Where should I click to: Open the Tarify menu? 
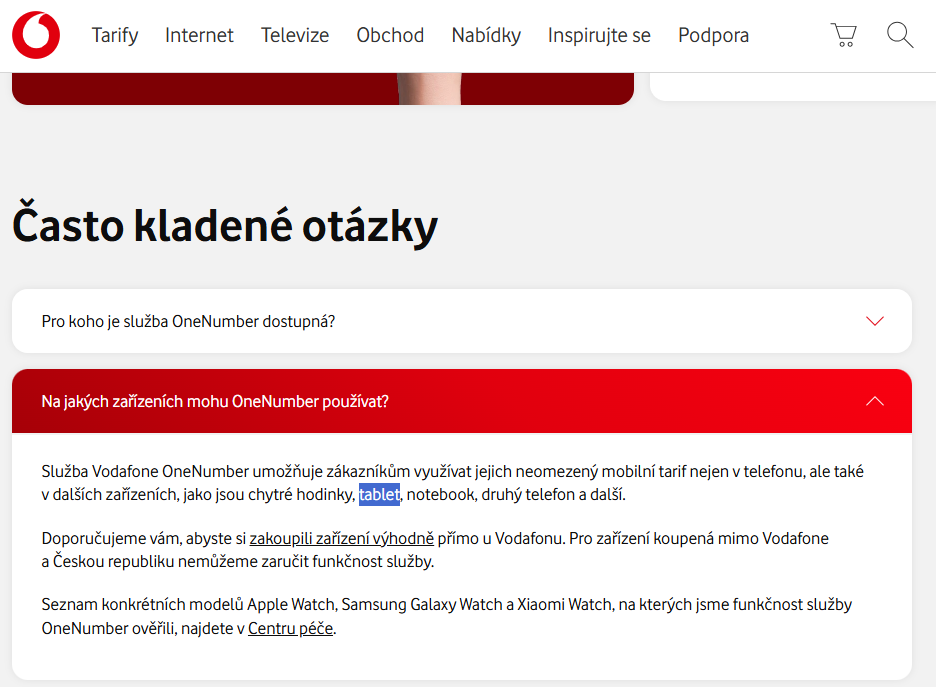click(x=115, y=36)
